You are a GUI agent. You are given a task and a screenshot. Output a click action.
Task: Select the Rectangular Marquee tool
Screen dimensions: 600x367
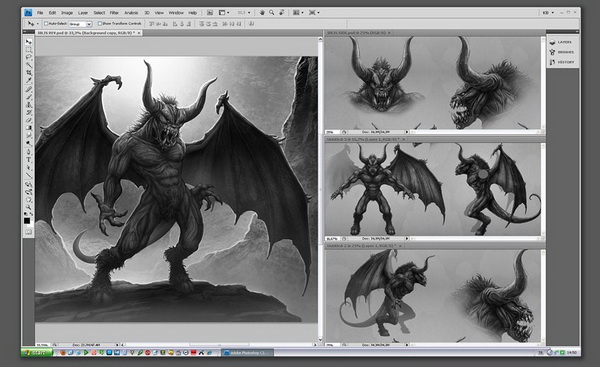coord(28,49)
